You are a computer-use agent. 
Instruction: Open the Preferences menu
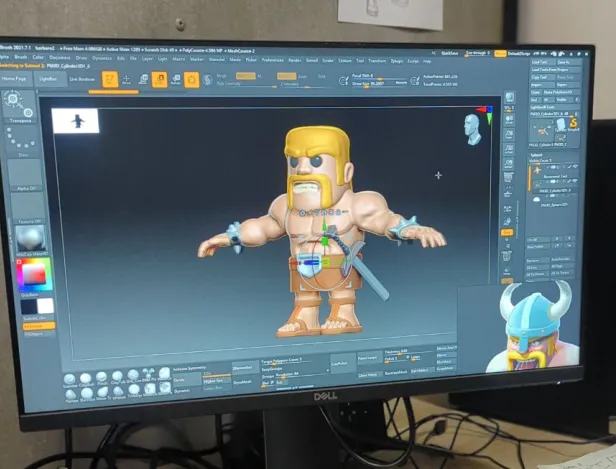(272, 60)
